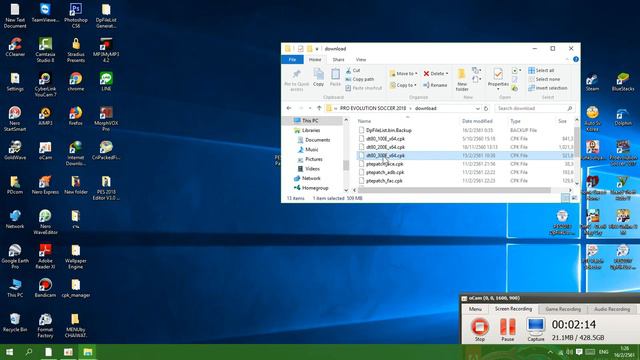This screenshot has height=360, width=640.
Task: Switch to Details view layout toggle
Action: point(565,198)
